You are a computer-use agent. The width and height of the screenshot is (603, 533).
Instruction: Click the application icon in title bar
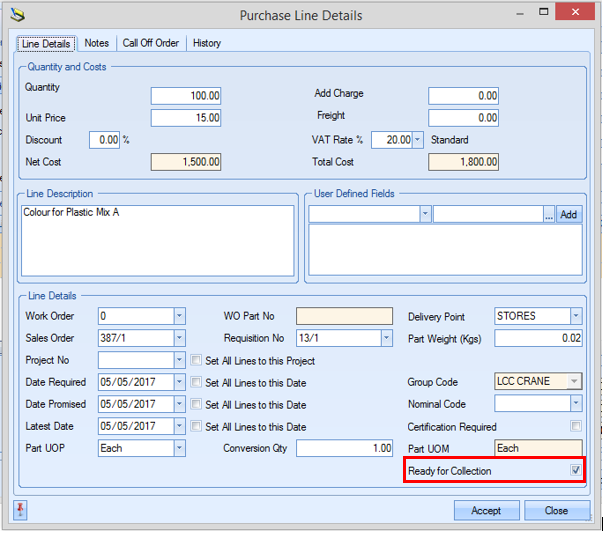(x=18, y=15)
